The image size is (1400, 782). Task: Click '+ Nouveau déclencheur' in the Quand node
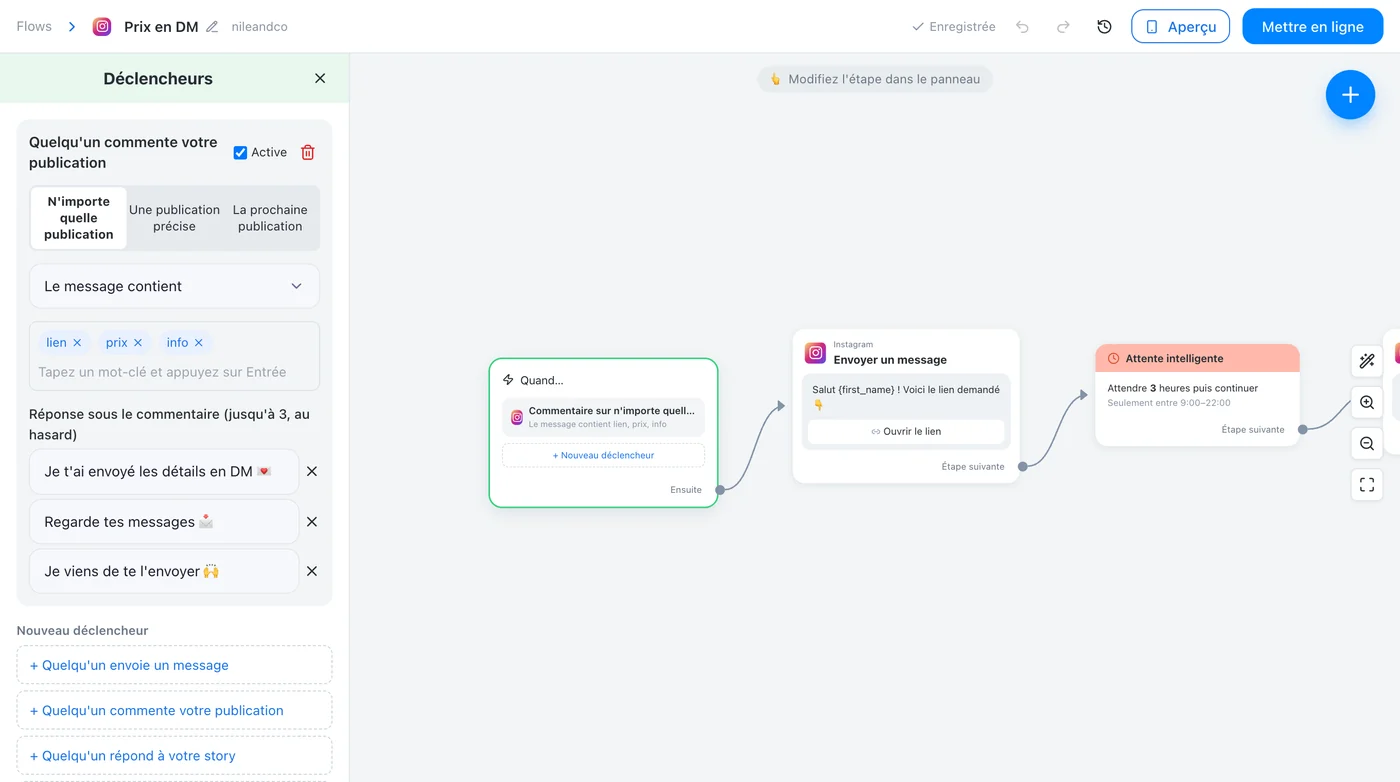pyautogui.click(x=603, y=455)
